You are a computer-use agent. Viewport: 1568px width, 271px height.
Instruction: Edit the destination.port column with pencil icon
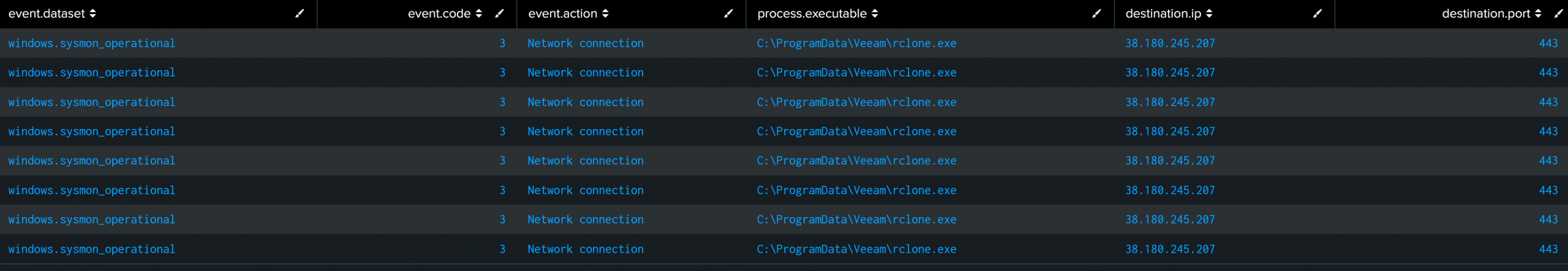click(1559, 13)
